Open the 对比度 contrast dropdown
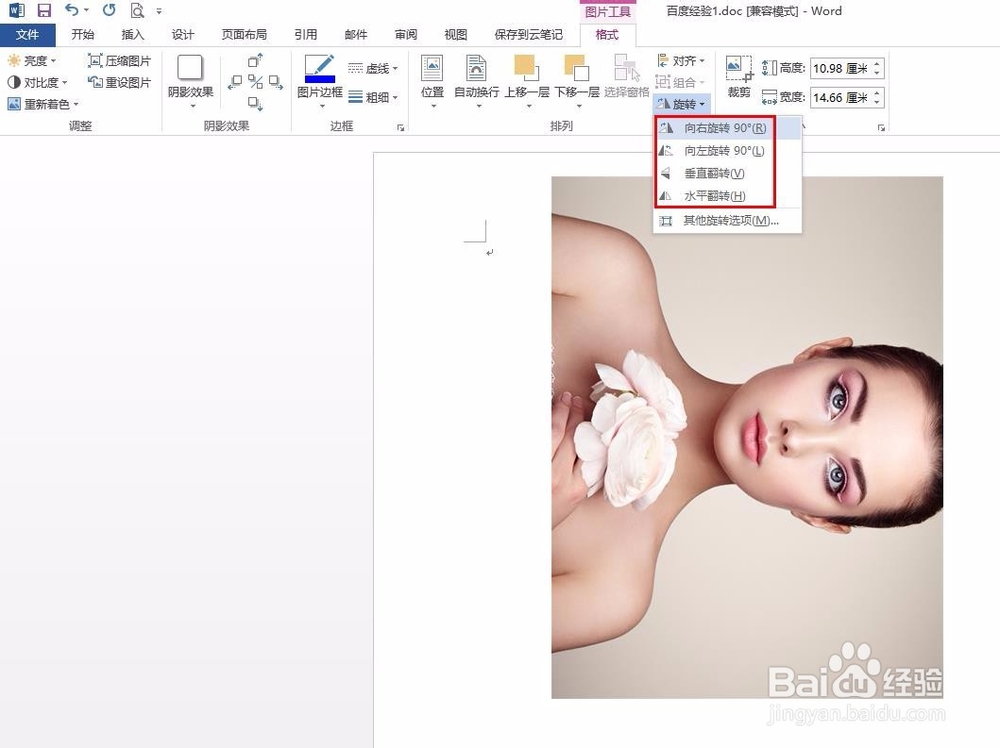 click(x=37, y=82)
